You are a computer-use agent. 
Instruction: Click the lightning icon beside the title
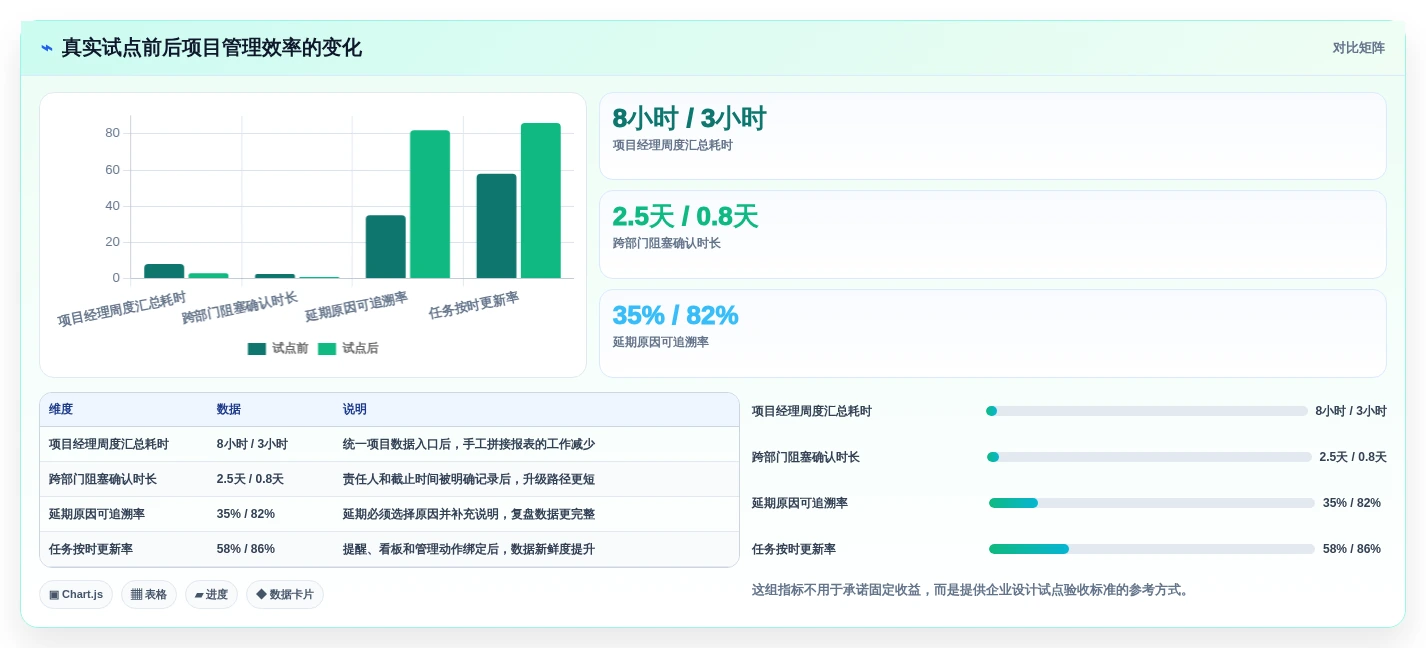point(47,48)
